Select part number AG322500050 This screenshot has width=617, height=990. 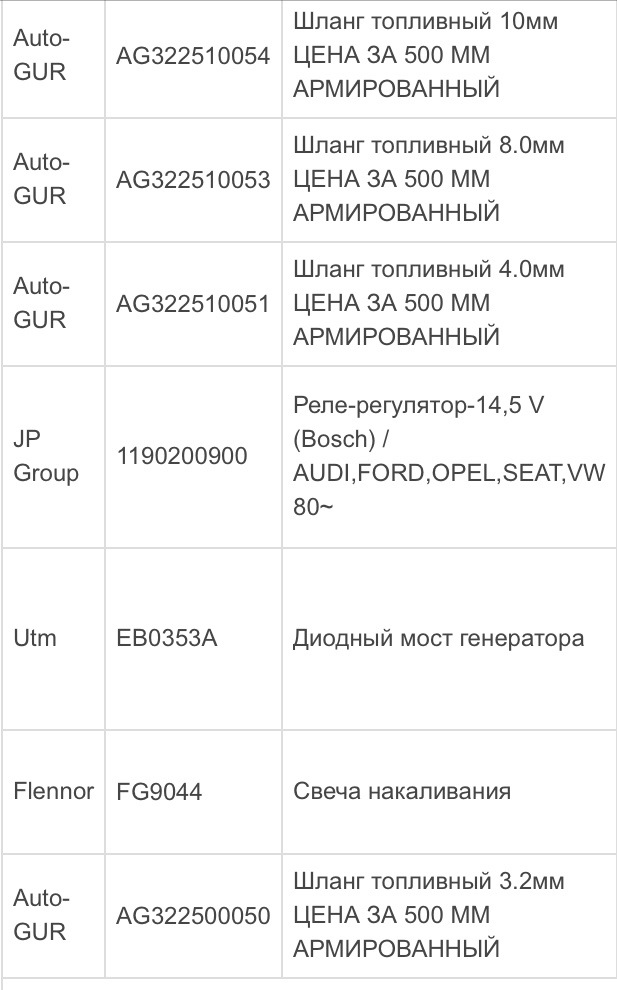click(x=193, y=915)
